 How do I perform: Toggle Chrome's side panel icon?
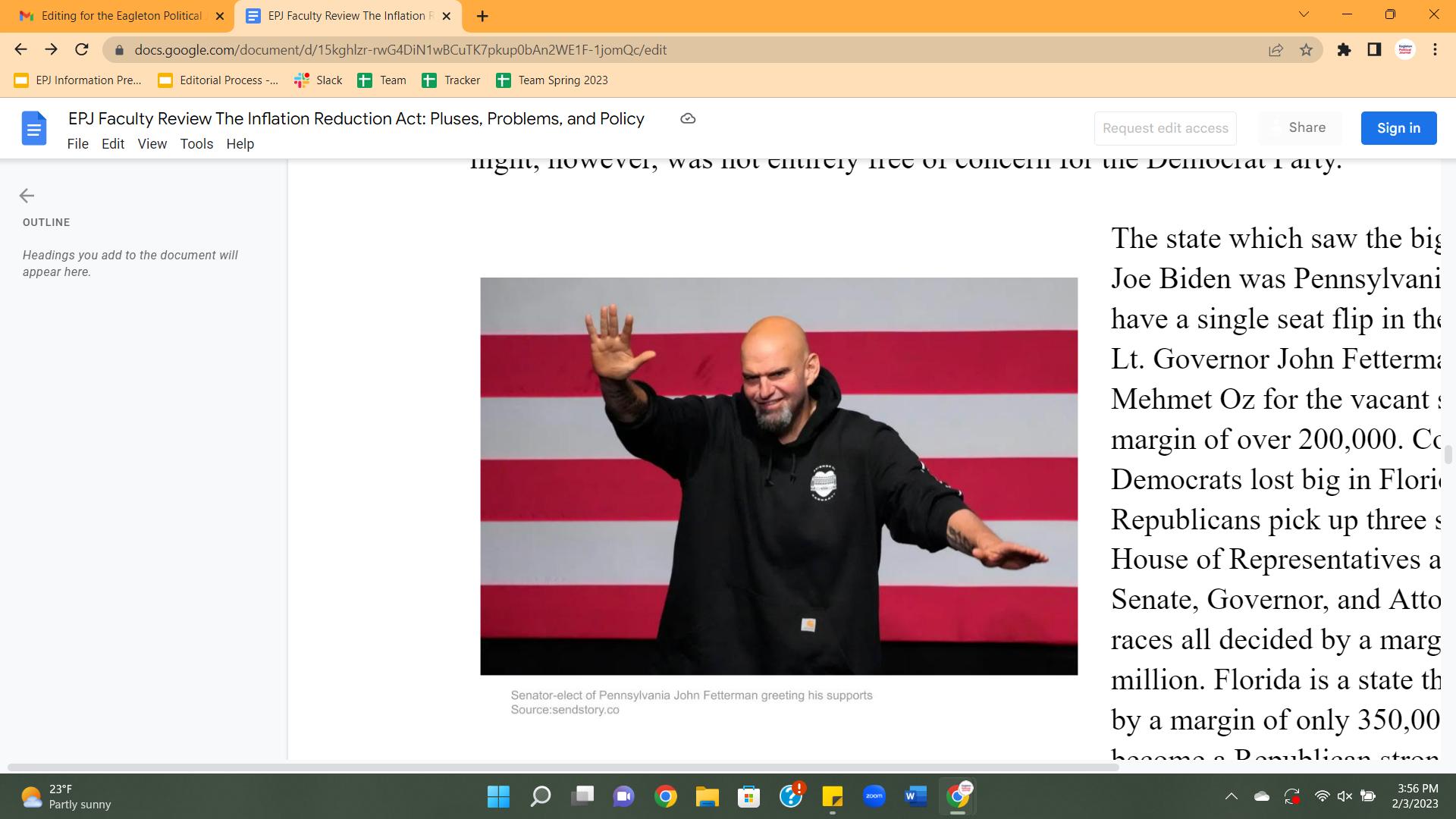[1374, 50]
